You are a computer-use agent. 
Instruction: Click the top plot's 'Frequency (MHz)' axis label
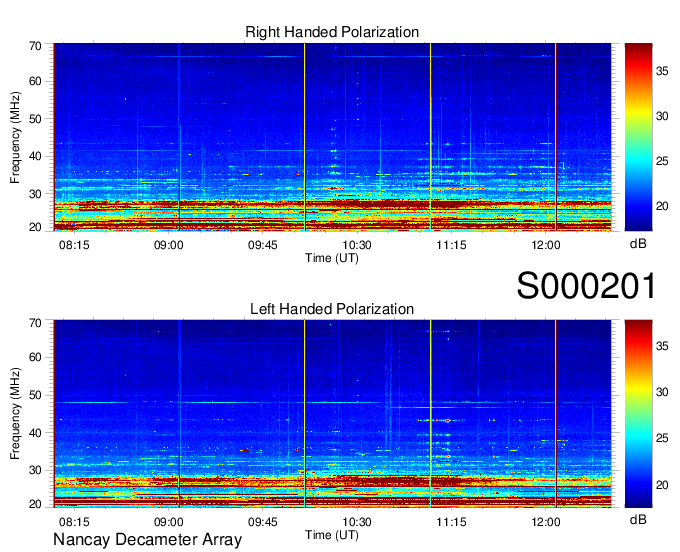point(15,137)
